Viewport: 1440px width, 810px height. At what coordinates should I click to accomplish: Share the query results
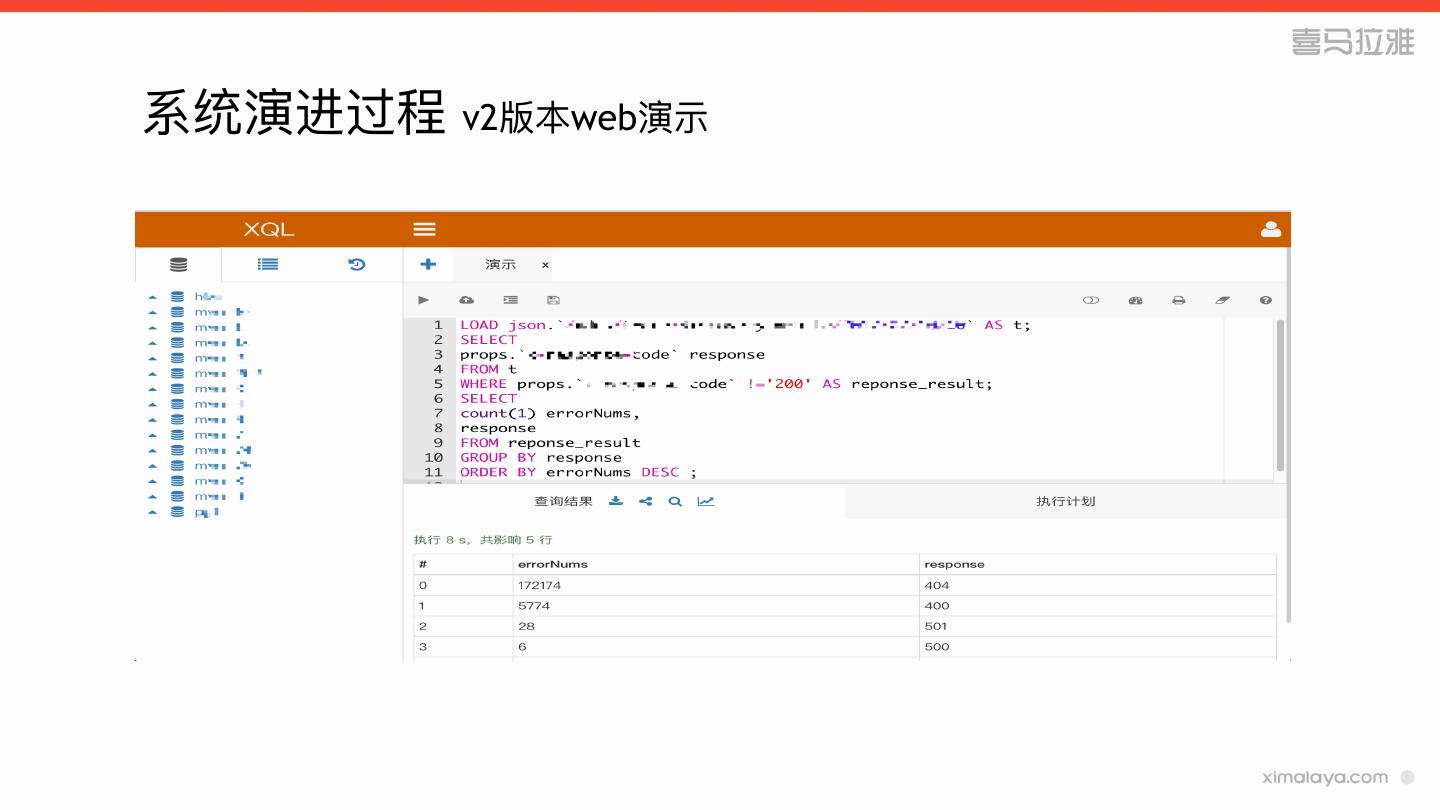point(645,501)
